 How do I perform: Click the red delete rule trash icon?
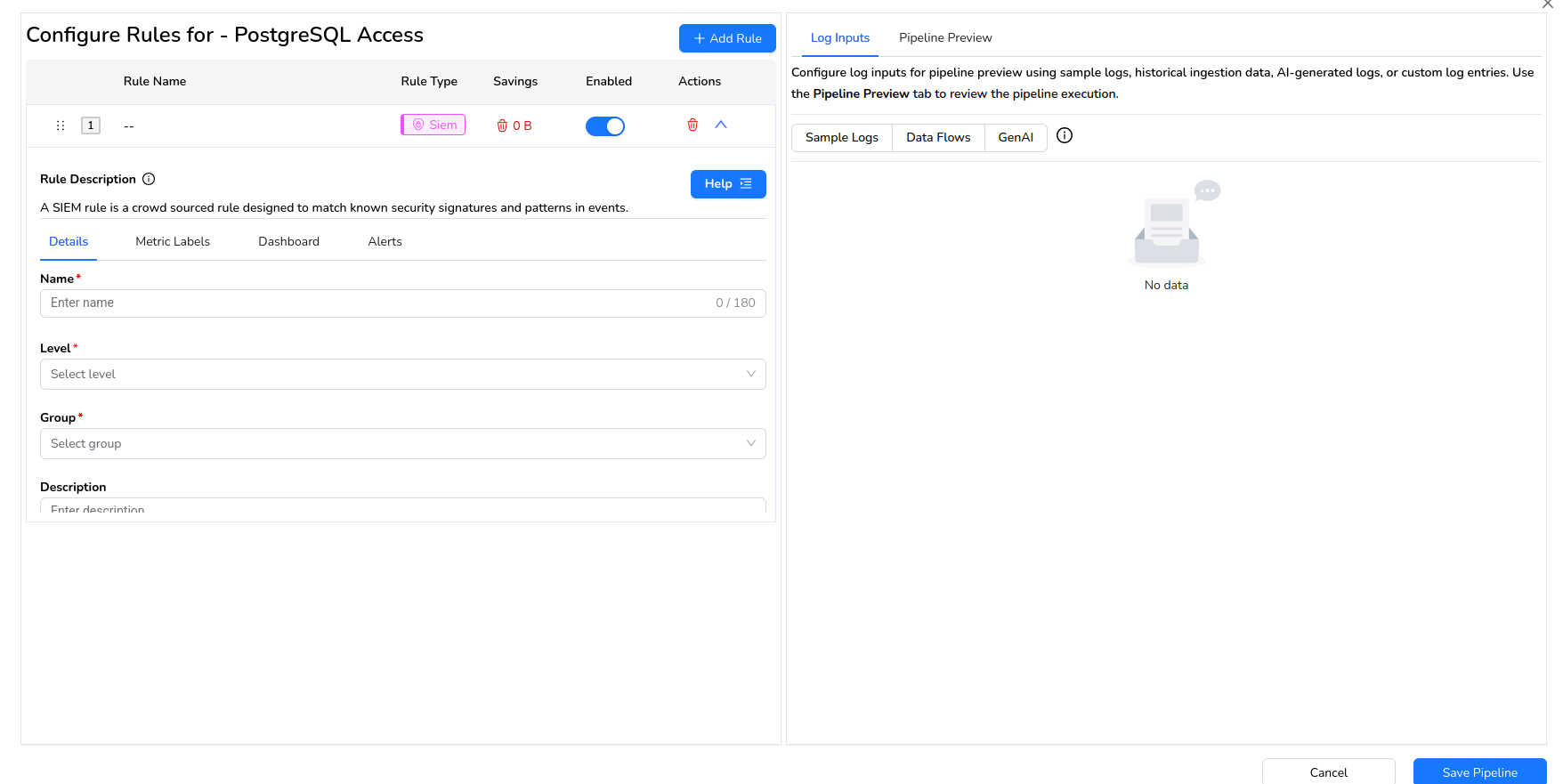(x=692, y=125)
